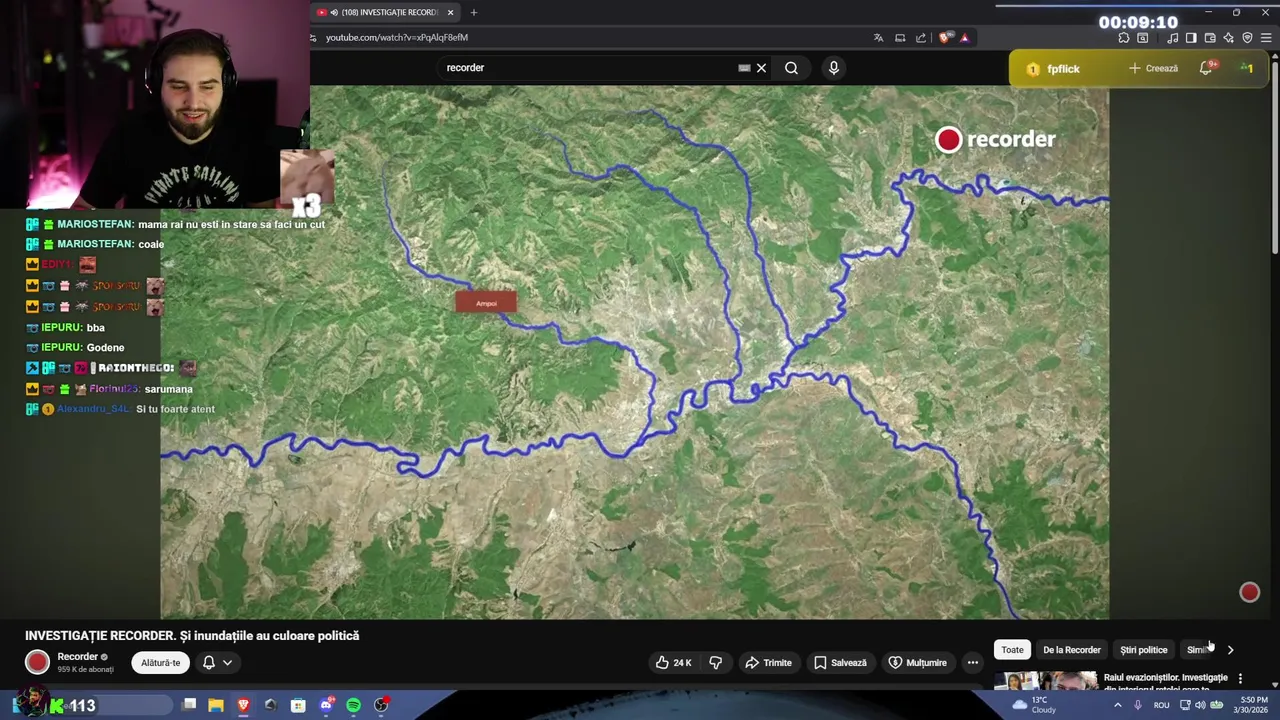1280x720 pixels.
Task: Select the INVESTIGAȚIE RECORDER browser tab
Action: (385, 12)
